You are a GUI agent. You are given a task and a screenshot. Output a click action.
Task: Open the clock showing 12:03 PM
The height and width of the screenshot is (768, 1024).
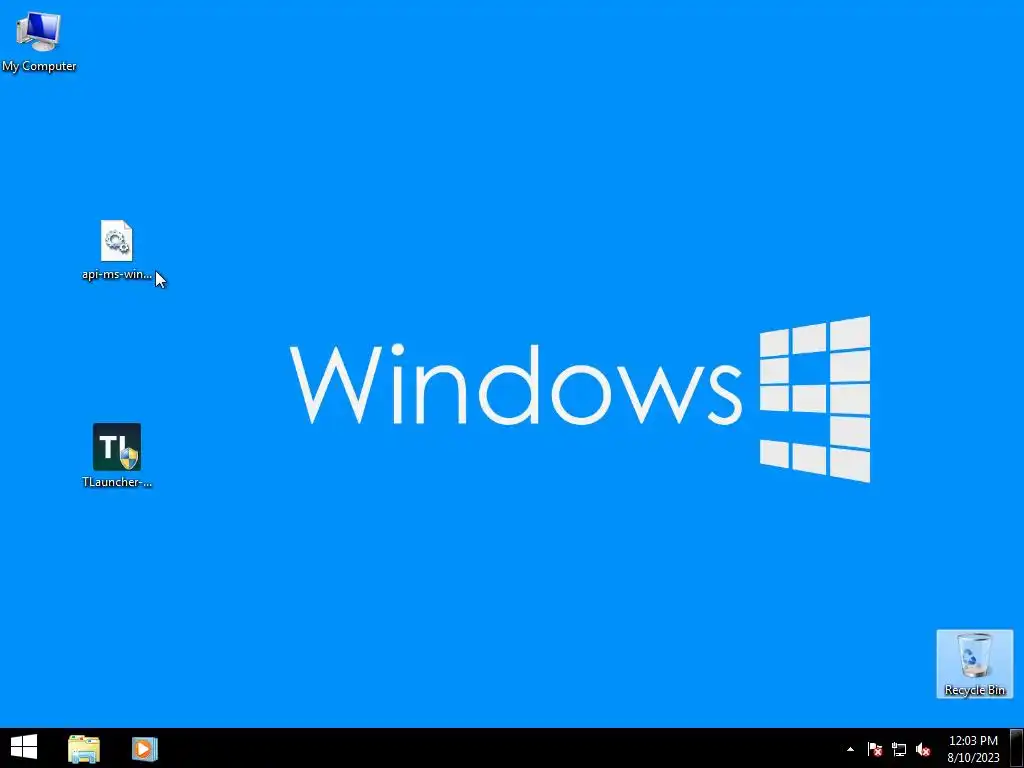(973, 748)
